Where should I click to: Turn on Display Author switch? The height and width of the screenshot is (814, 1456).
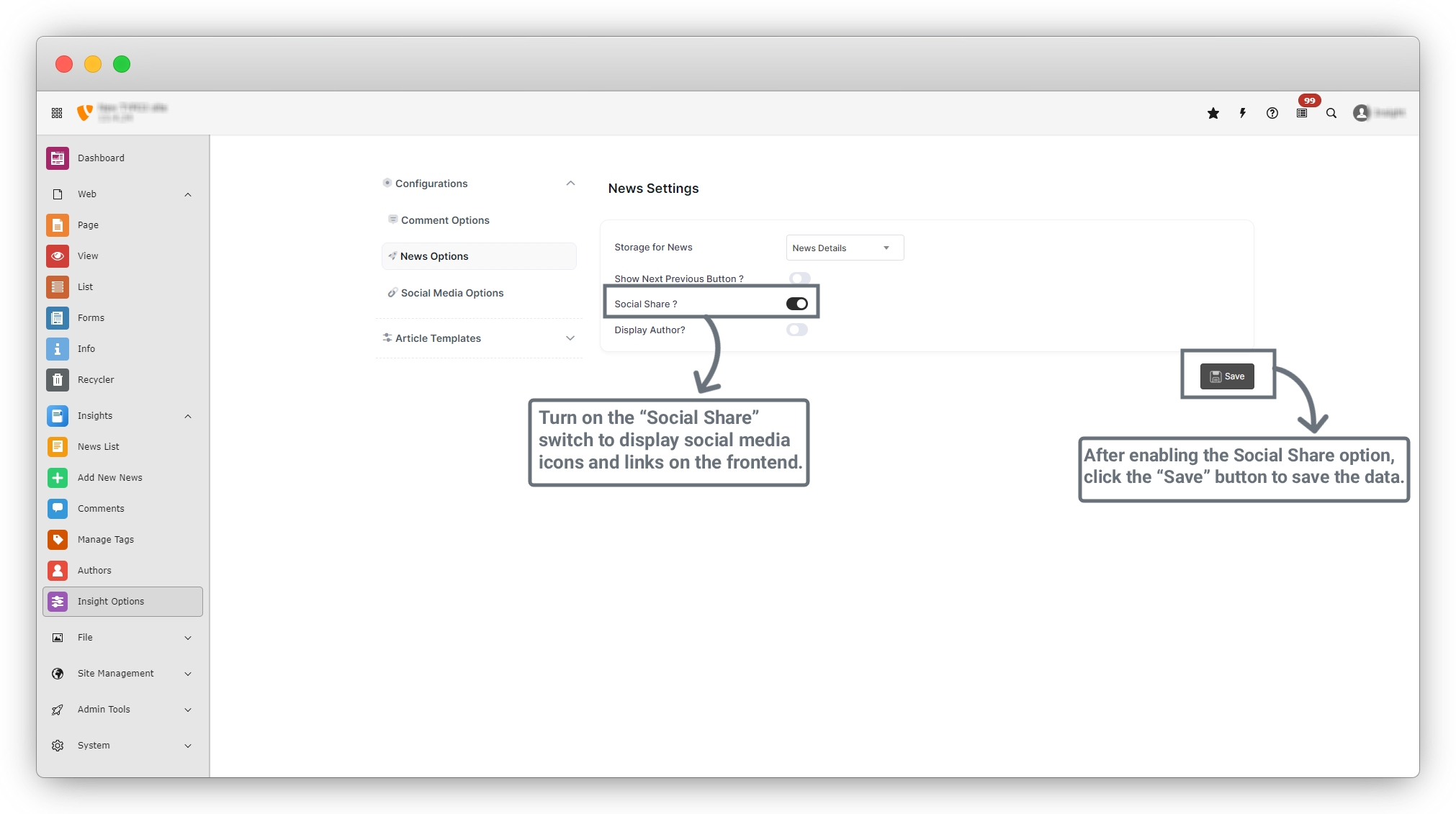tap(797, 330)
